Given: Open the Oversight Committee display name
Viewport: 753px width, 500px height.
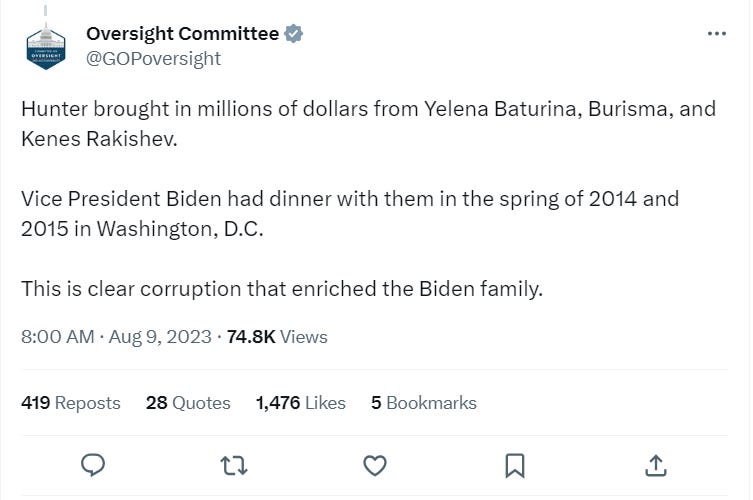Looking at the screenshot, I should click(182, 33).
